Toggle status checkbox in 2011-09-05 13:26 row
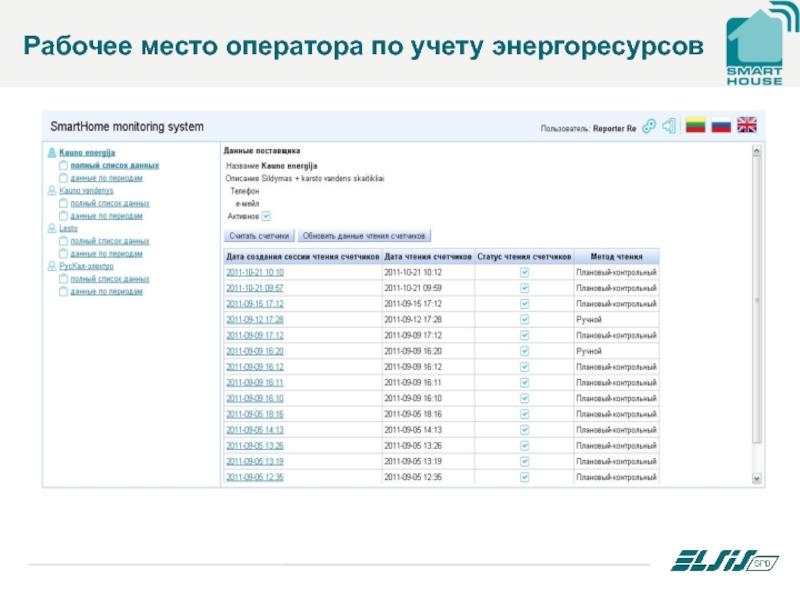This screenshot has height=600, width=800. pyautogui.click(x=524, y=446)
